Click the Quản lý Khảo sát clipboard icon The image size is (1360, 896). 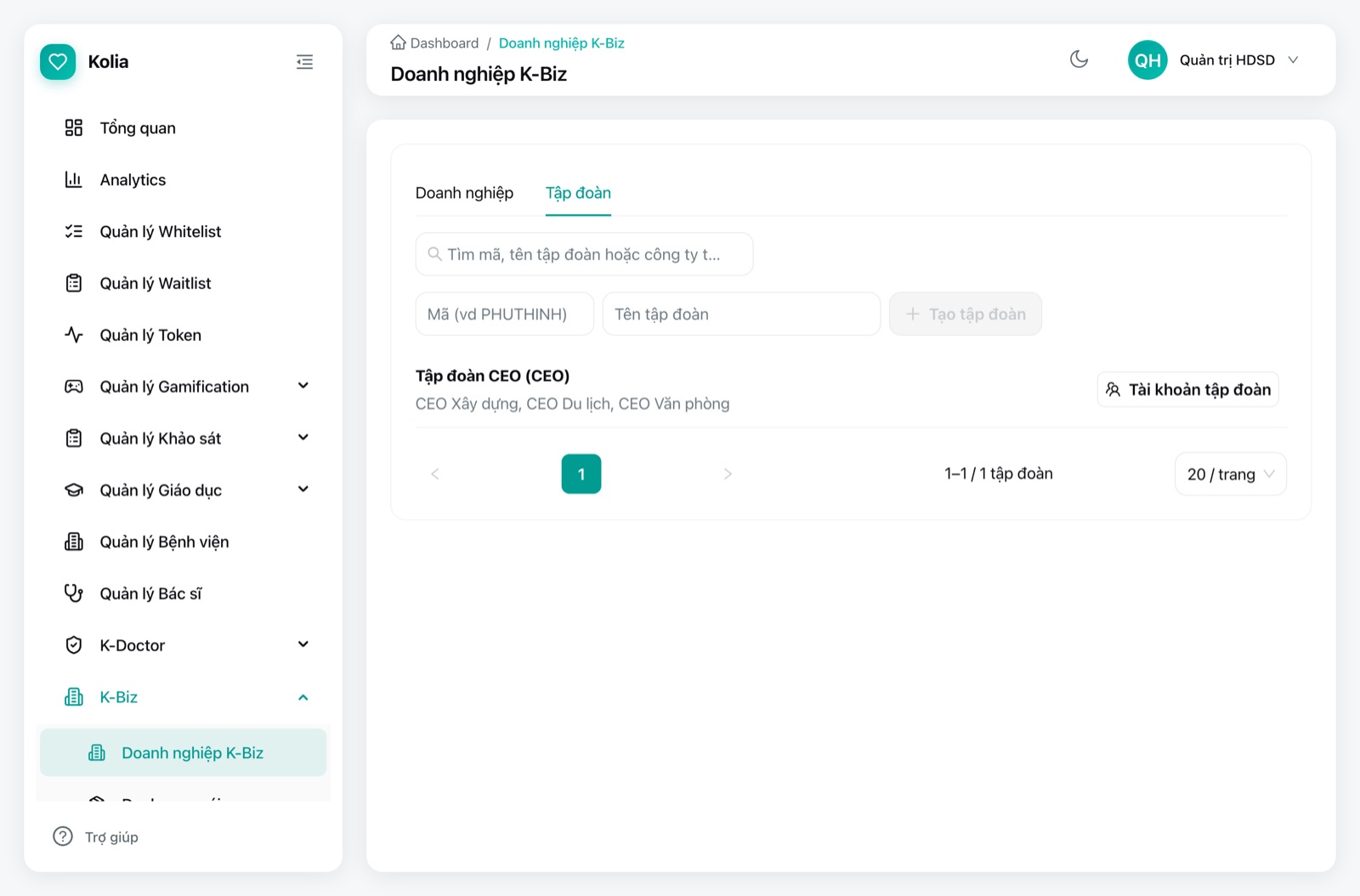click(x=74, y=439)
